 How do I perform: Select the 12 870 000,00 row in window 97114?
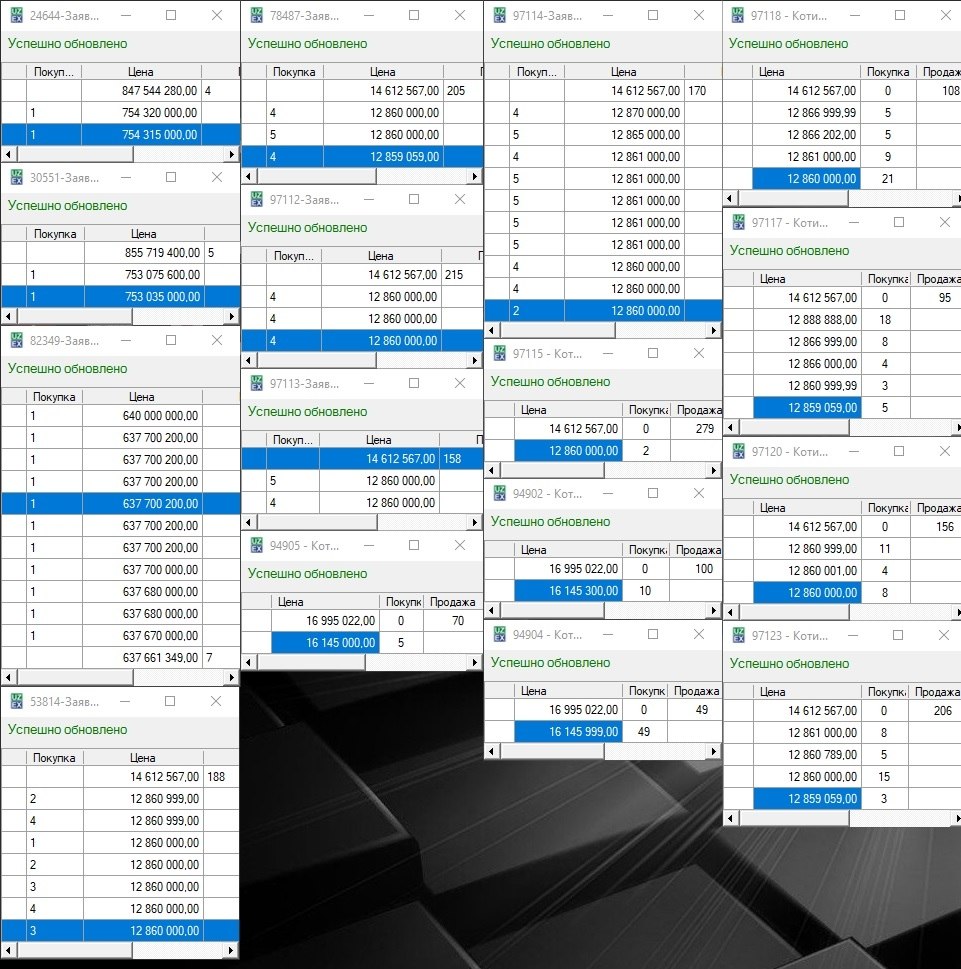pos(623,113)
